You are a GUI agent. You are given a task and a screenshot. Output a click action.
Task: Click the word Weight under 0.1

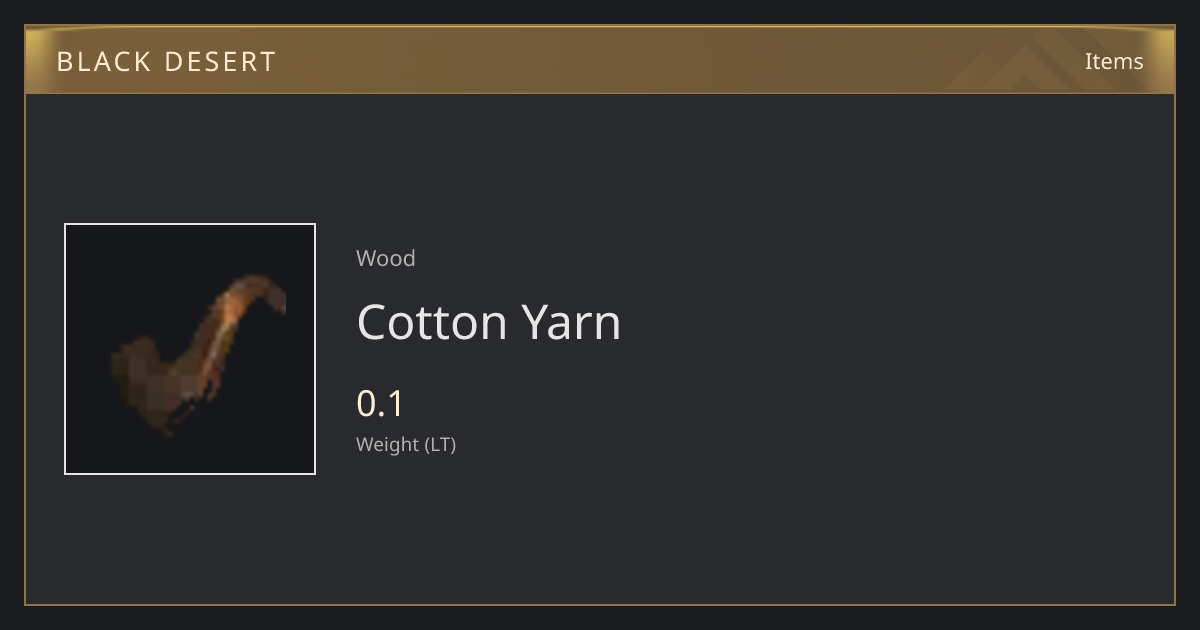click(x=388, y=445)
